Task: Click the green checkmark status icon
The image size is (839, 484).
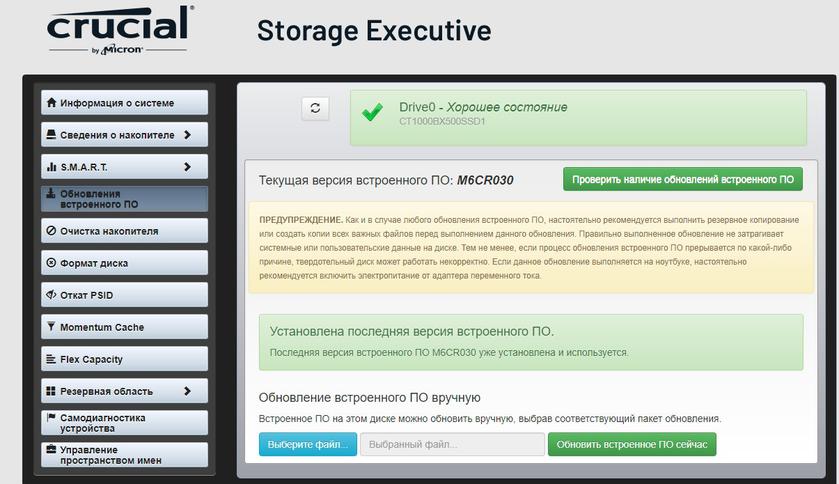Action: (372, 113)
